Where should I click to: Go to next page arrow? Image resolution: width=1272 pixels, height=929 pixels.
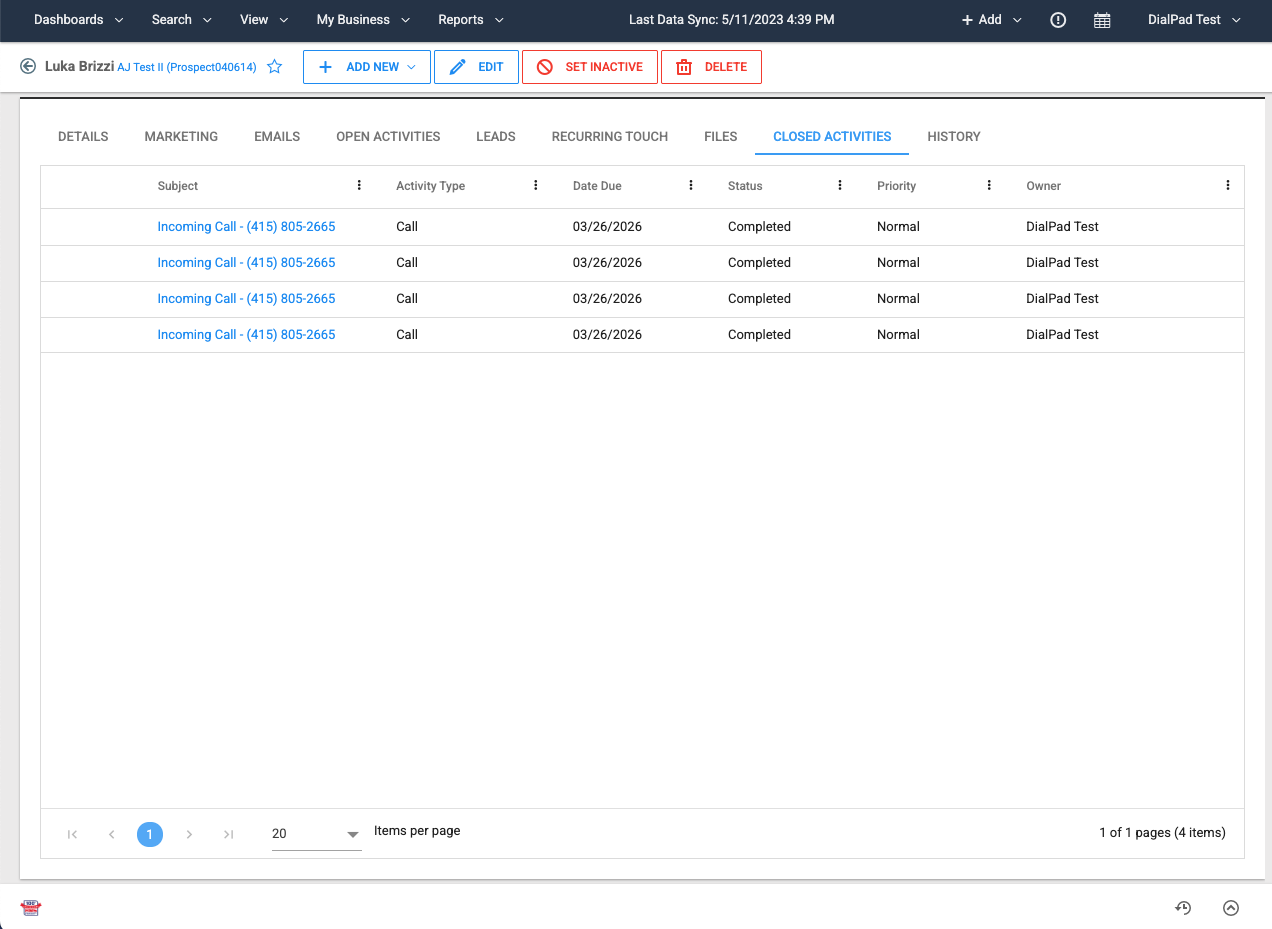point(189,834)
